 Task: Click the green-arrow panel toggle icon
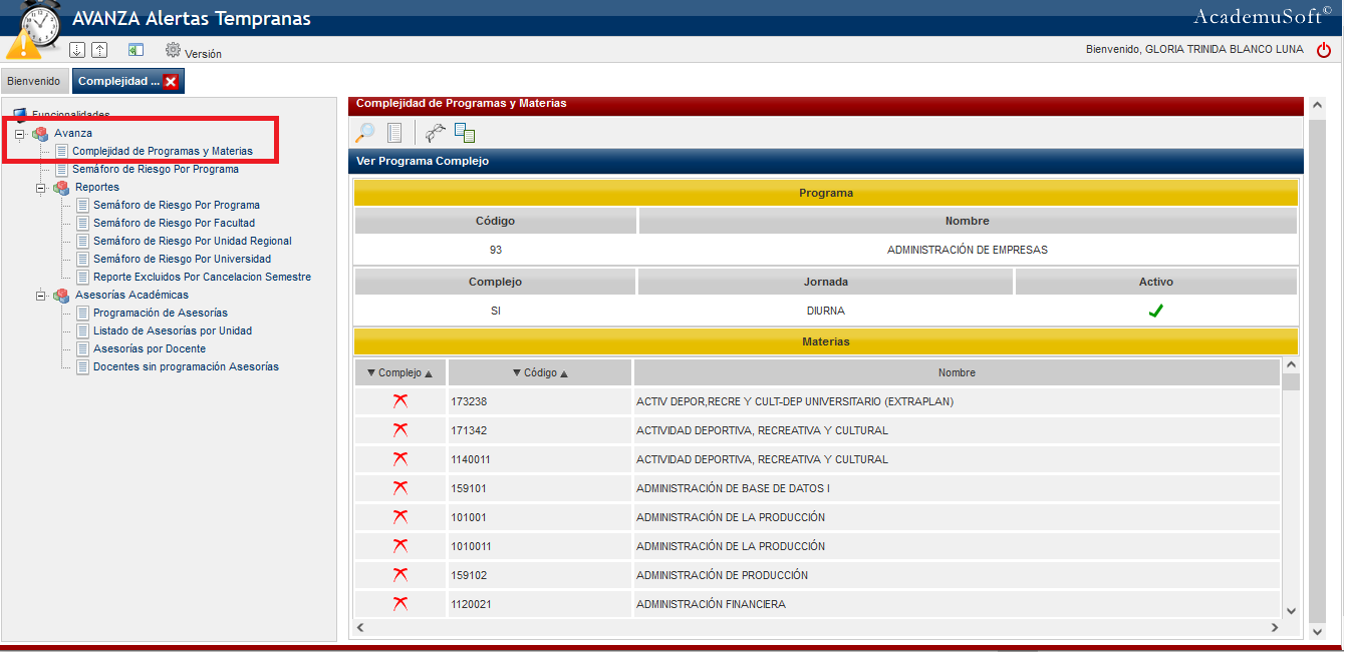click(136, 51)
